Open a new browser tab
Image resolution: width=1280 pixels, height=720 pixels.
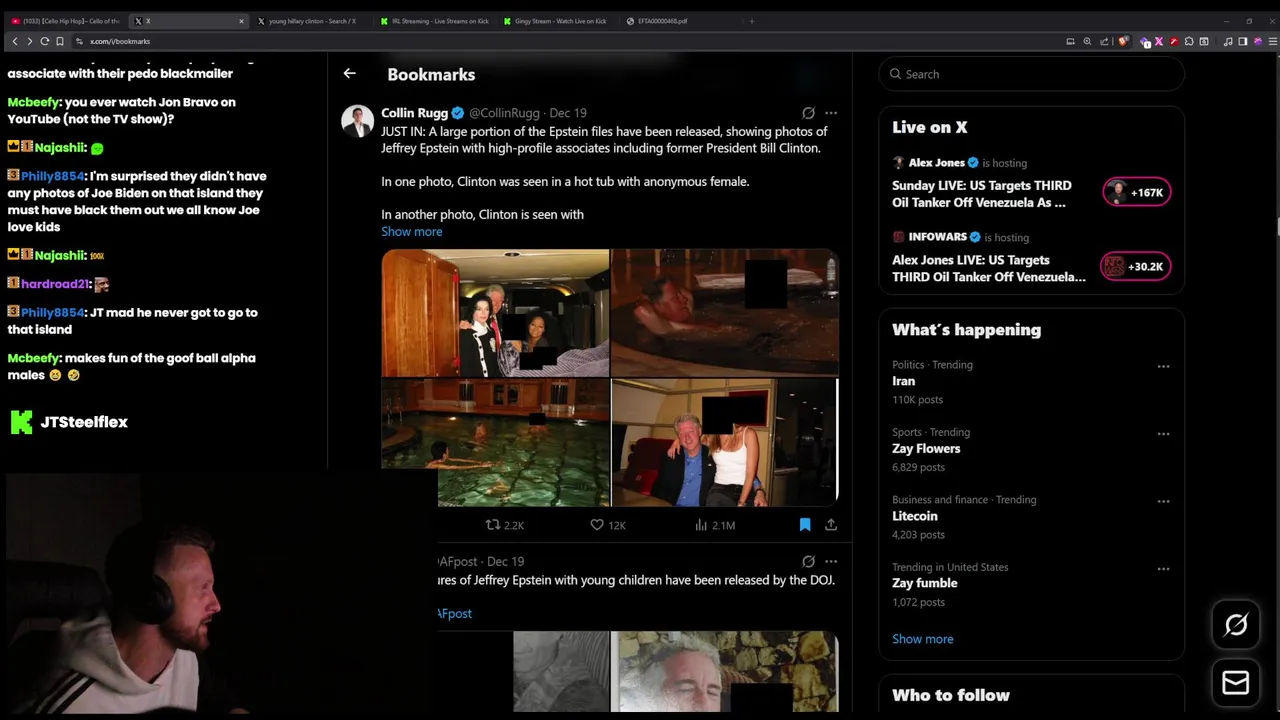752,21
